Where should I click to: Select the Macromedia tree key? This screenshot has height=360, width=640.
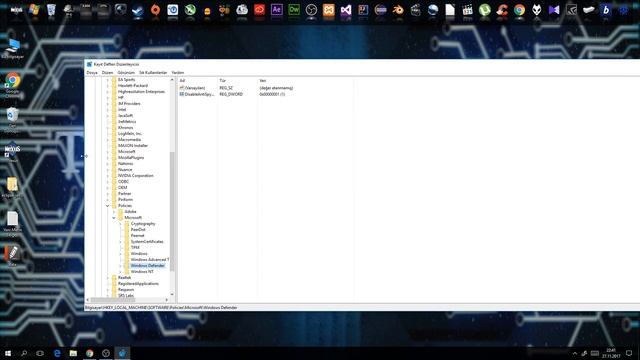(x=129, y=140)
